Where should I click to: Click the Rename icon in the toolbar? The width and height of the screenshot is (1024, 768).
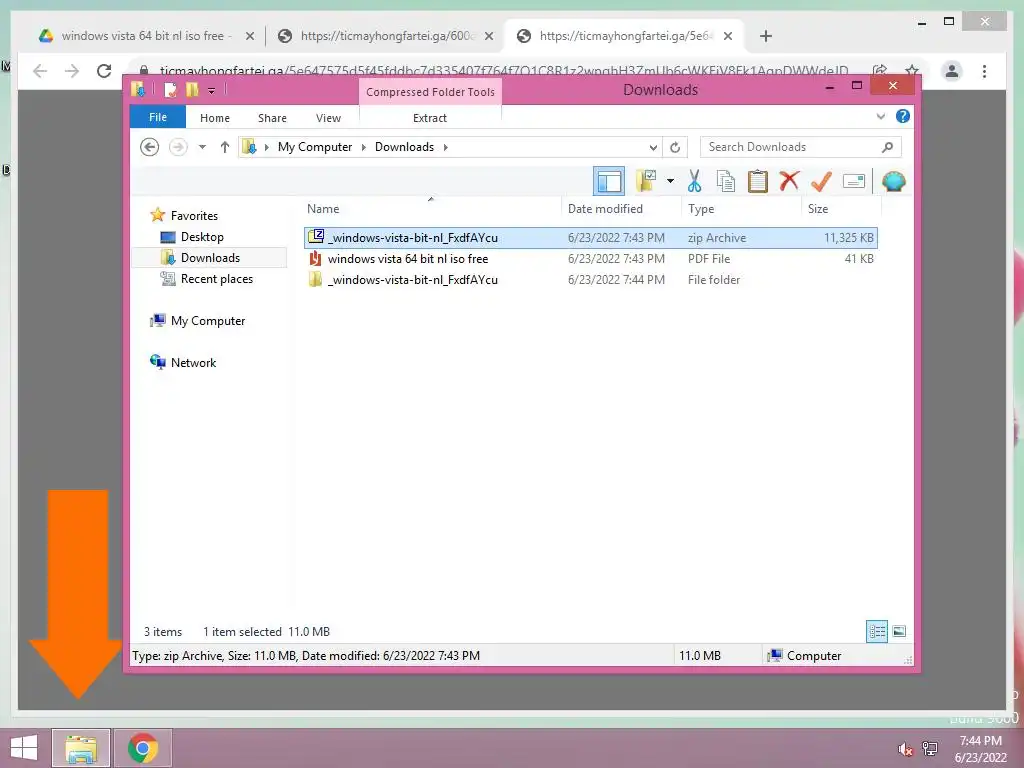coord(854,181)
